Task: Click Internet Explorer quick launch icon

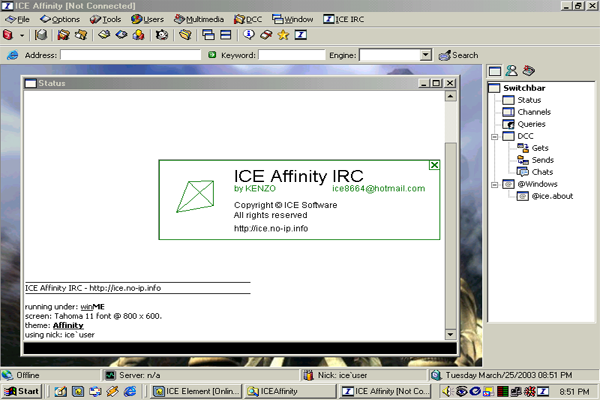Action: click(130, 391)
